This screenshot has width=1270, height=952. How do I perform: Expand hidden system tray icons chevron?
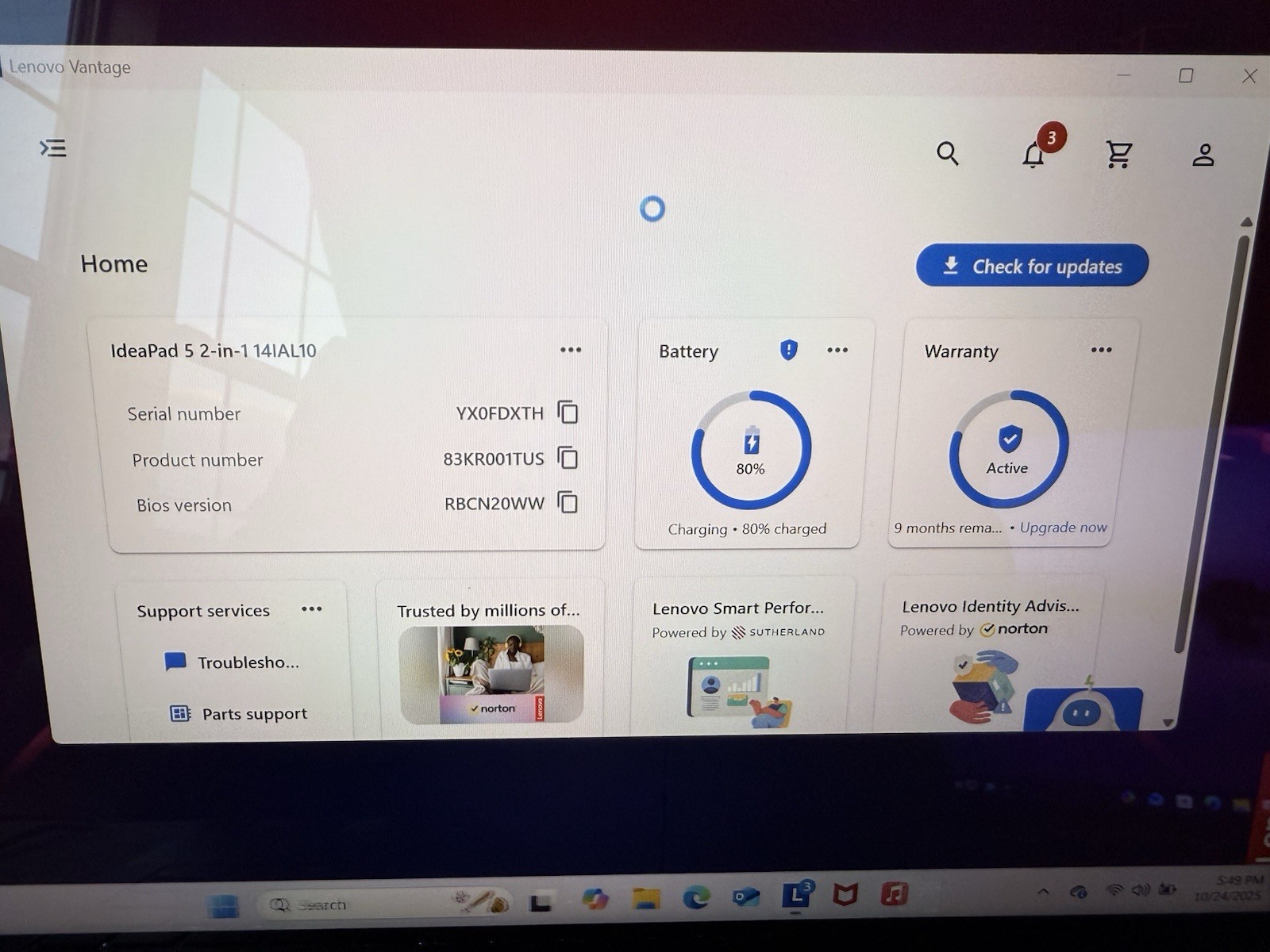coord(1044,892)
